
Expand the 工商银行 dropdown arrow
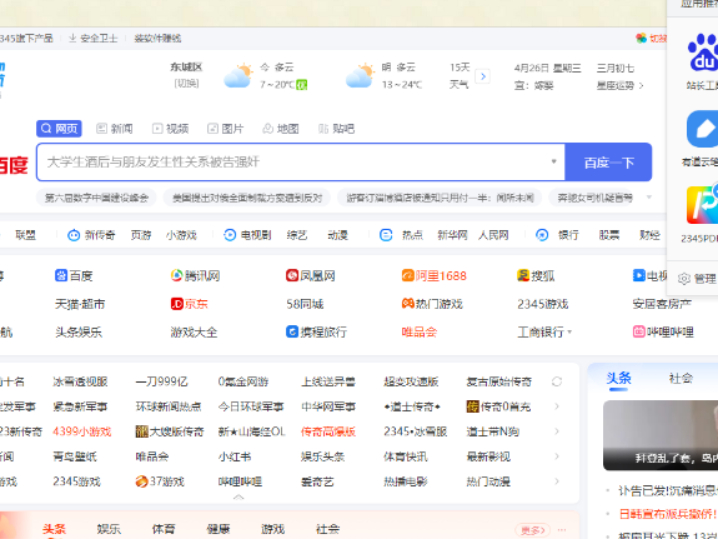[x=570, y=332]
